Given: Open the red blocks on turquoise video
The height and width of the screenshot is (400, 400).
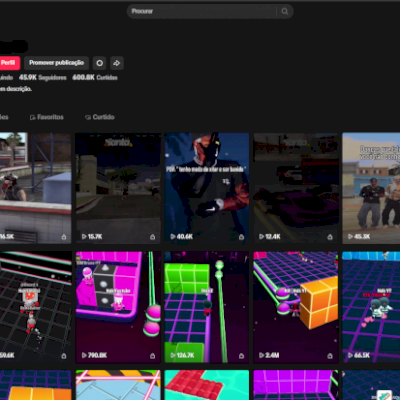Looking at the screenshot, I should (x=207, y=385).
